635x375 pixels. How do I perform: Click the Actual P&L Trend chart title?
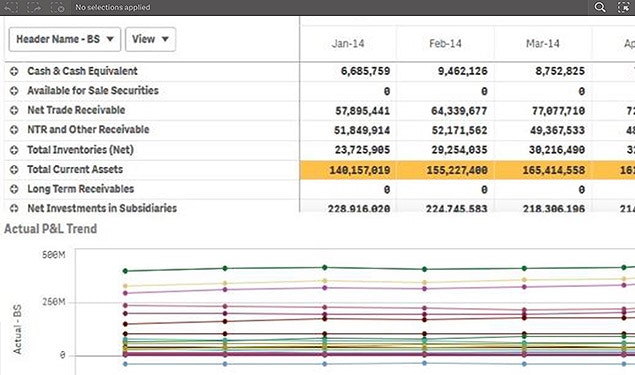(51, 229)
